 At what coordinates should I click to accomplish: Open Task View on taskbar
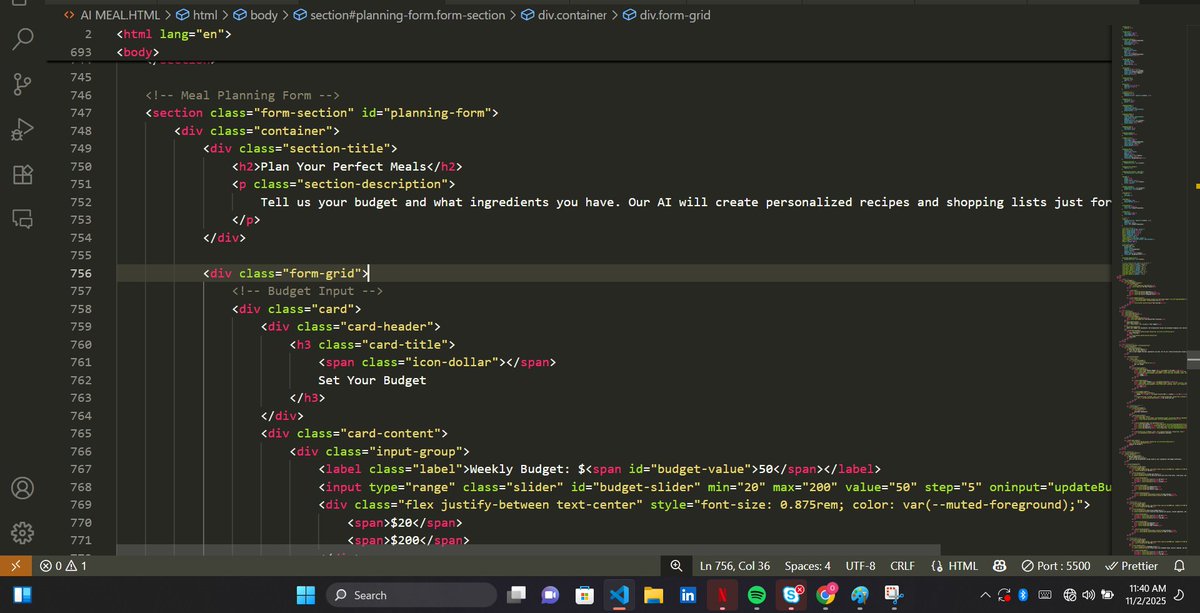[x=516, y=595]
